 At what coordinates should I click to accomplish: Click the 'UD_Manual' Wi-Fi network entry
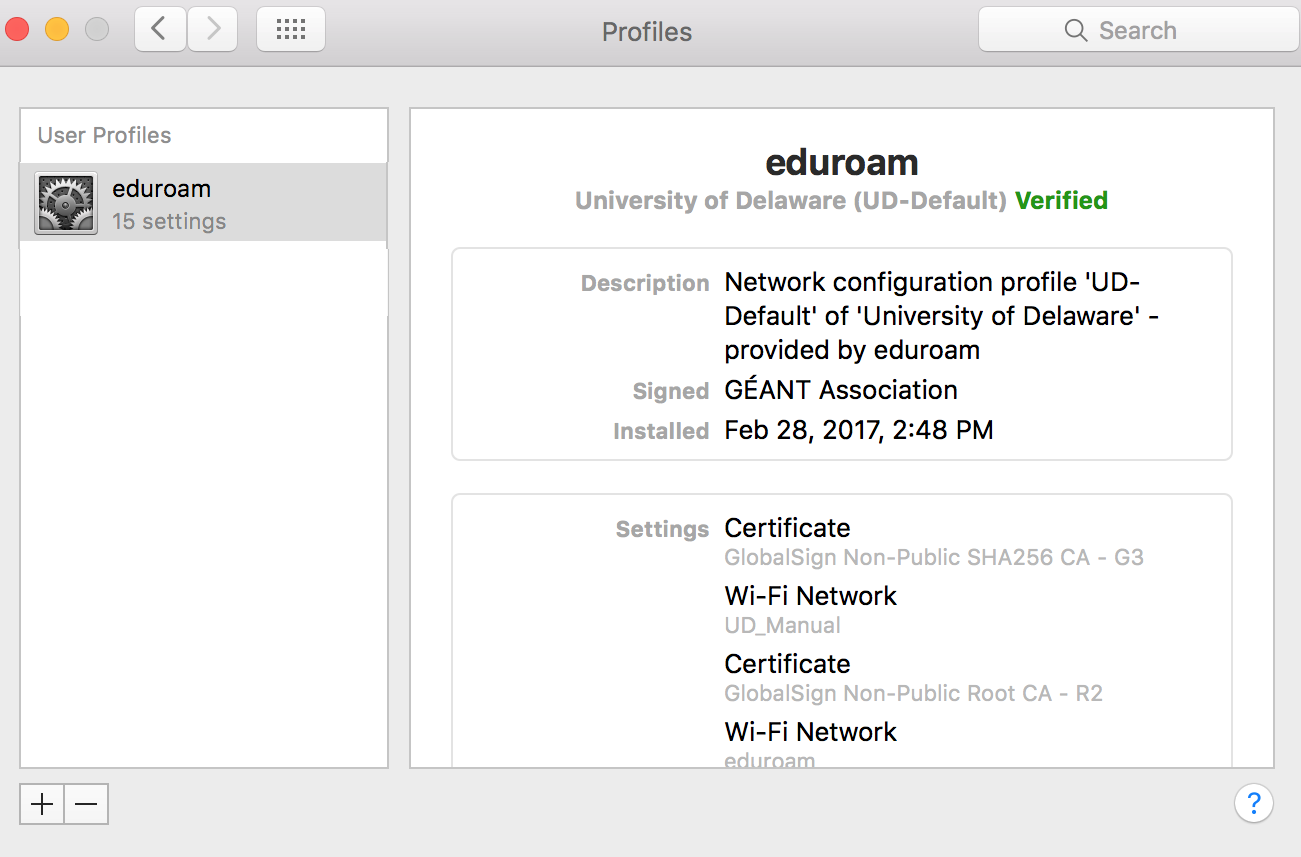783,626
